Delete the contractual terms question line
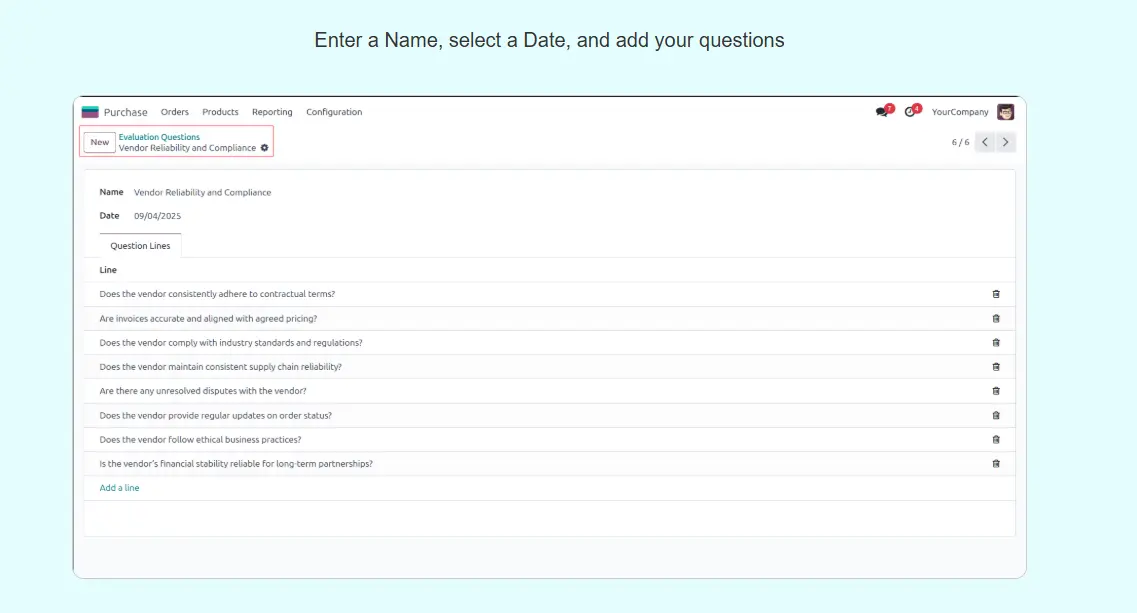Image resolution: width=1137 pixels, height=613 pixels. pyautogui.click(x=996, y=294)
